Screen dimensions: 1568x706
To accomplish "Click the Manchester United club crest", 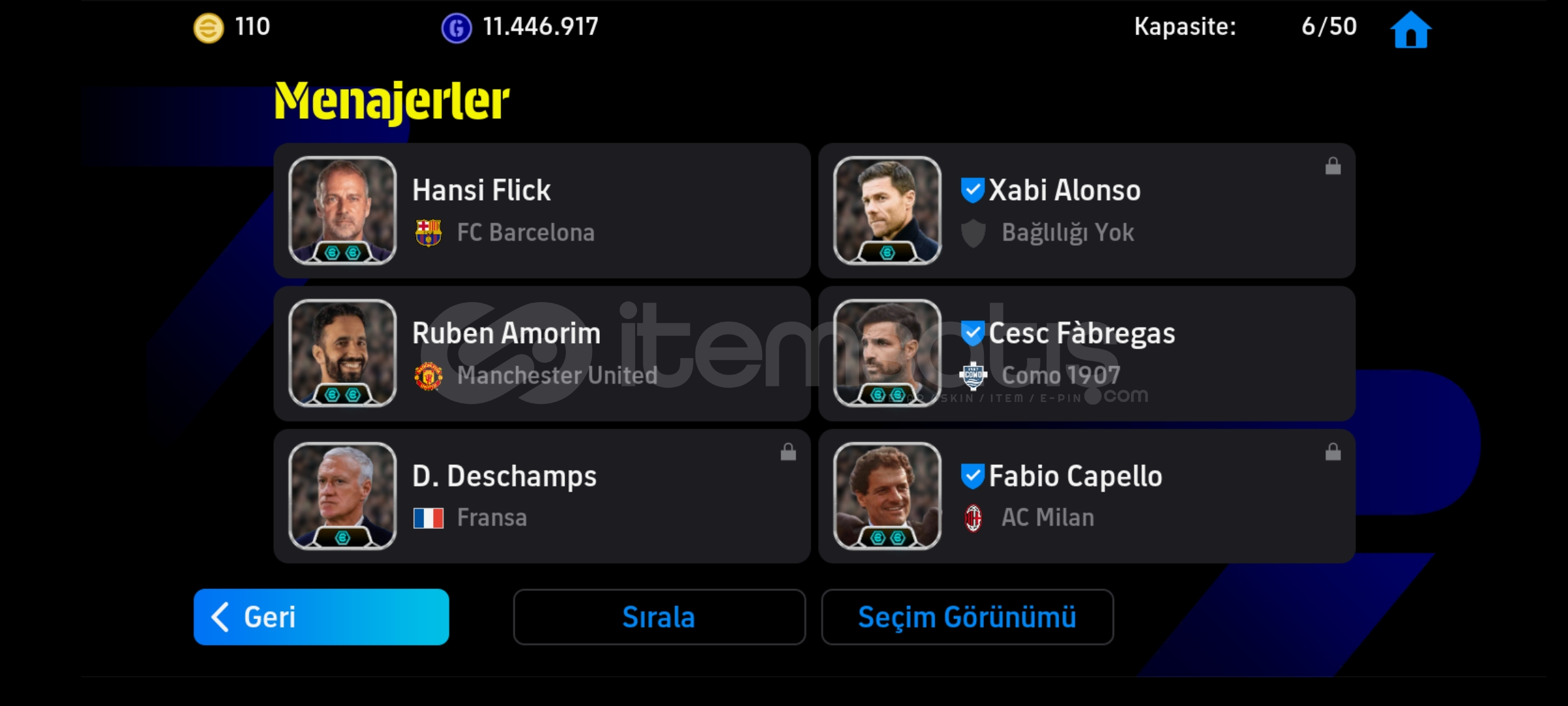I will [x=429, y=376].
